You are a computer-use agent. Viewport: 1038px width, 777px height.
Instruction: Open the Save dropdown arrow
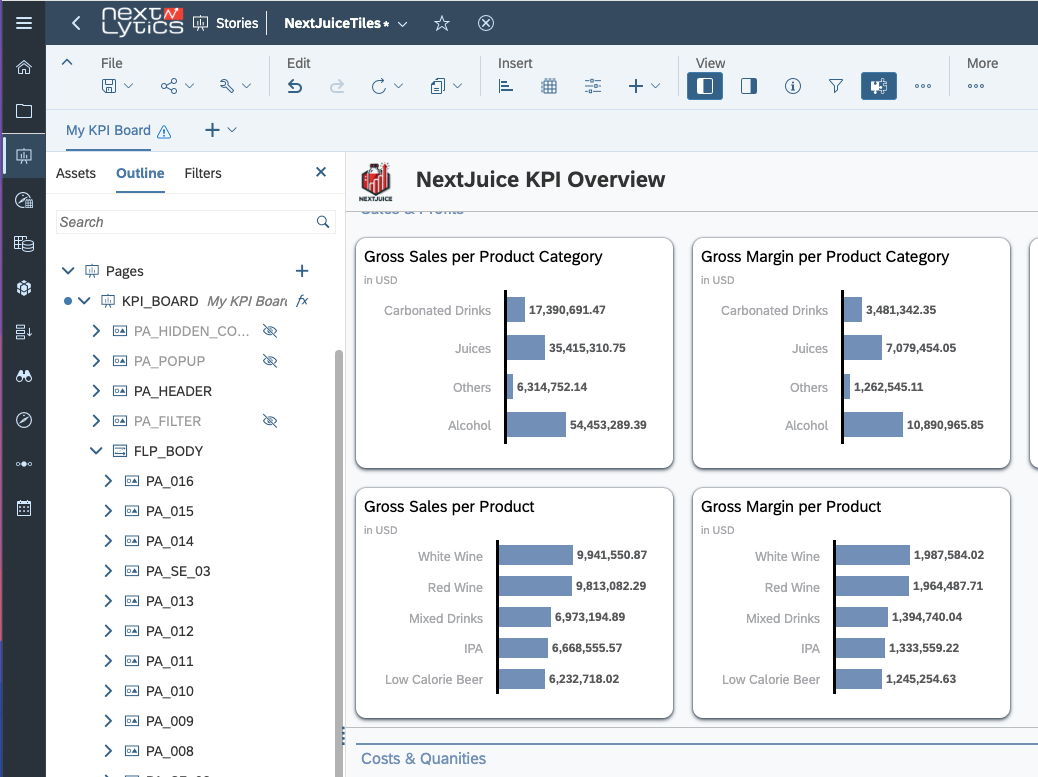click(127, 86)
